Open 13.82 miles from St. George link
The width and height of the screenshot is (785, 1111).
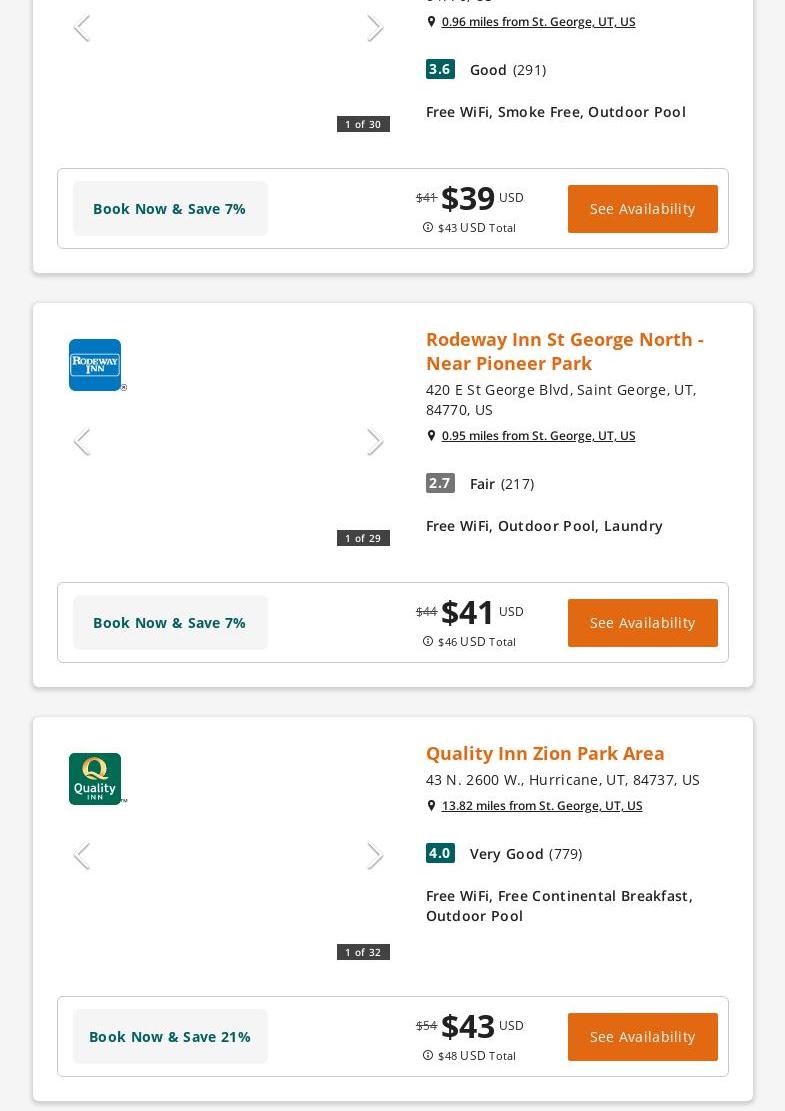(542, 806)
